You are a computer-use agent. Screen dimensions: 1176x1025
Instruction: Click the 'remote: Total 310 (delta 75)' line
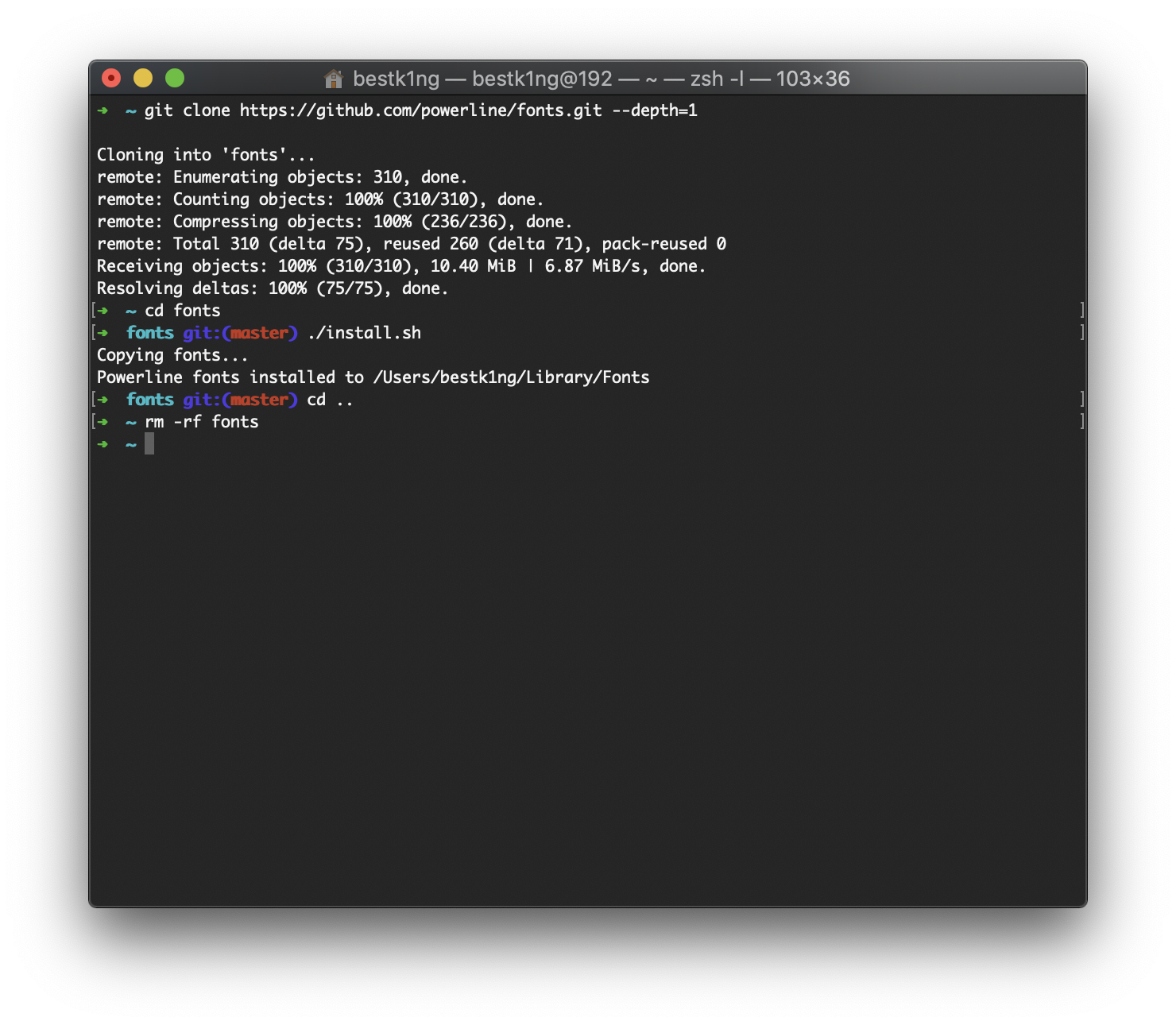coord(412,244)
